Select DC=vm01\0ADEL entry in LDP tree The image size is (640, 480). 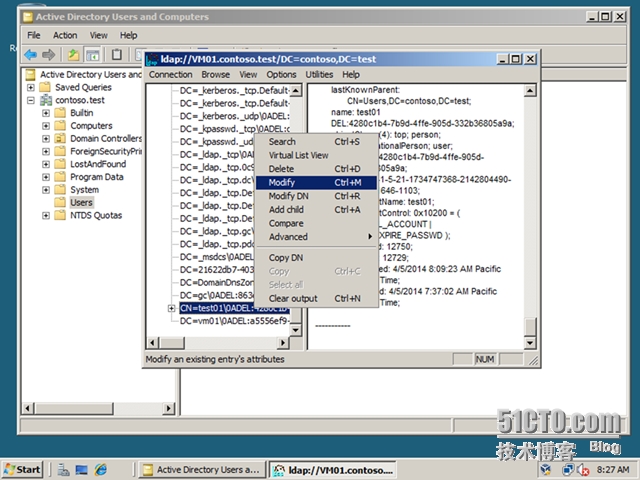[x=234, y=321]
